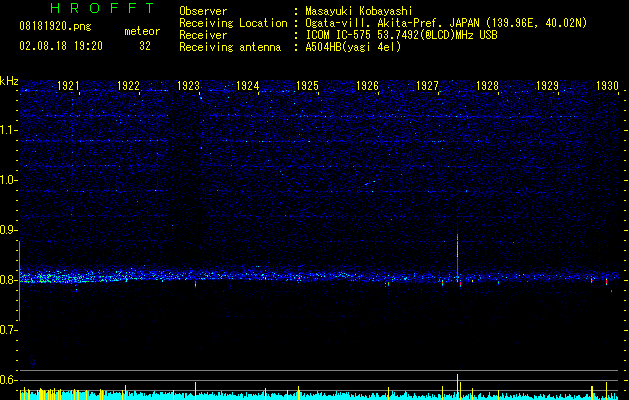This screenshot has height=400, width=629.
Task: Click the kHz axis unit label
Action: point(9,81)
